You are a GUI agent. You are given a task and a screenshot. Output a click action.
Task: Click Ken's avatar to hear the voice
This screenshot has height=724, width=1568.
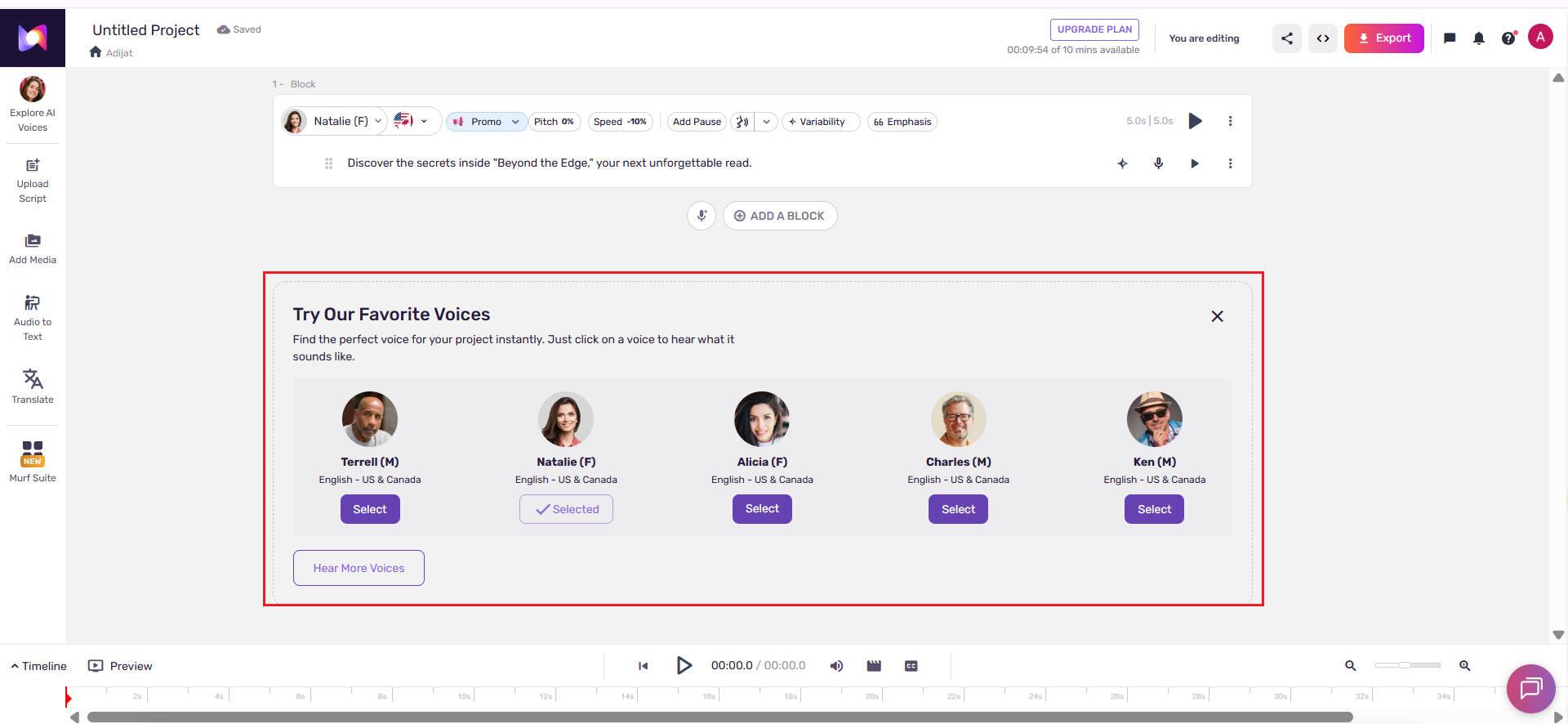1155,419
